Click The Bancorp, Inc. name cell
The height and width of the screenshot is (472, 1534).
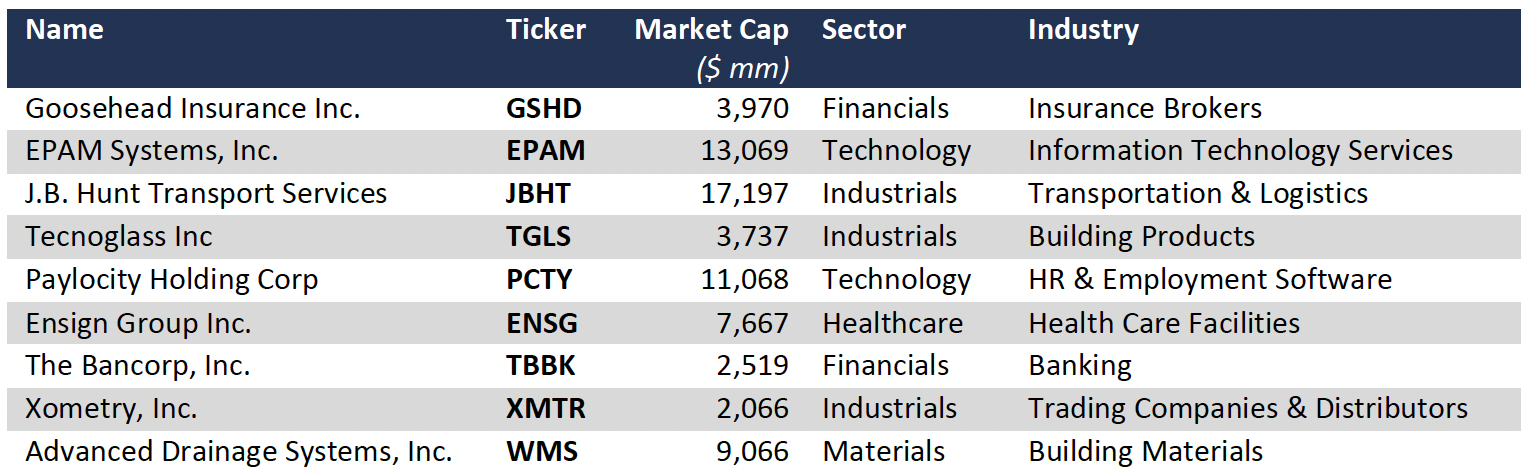[138, 366]
